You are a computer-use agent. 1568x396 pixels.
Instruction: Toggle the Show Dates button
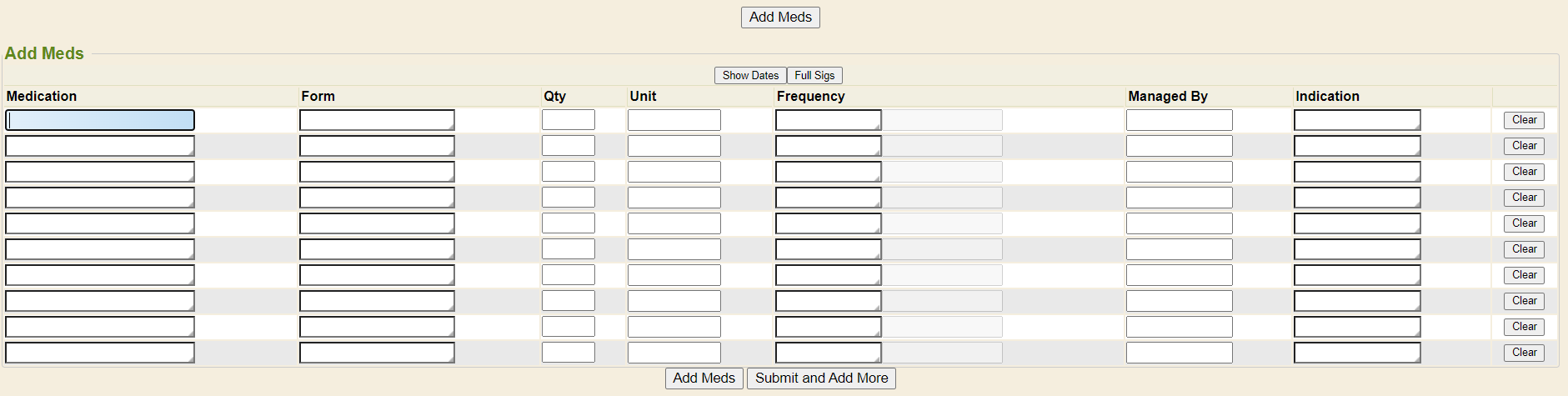750,76
